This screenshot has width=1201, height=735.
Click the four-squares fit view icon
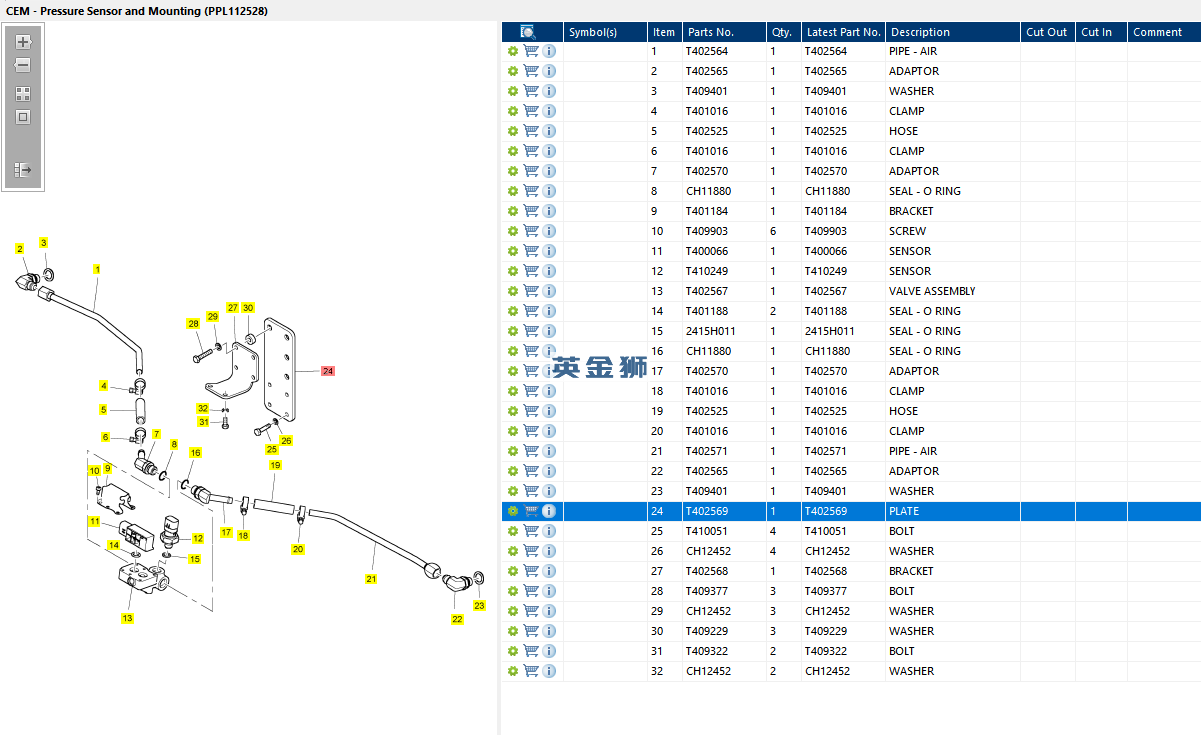tap(23, 94)
